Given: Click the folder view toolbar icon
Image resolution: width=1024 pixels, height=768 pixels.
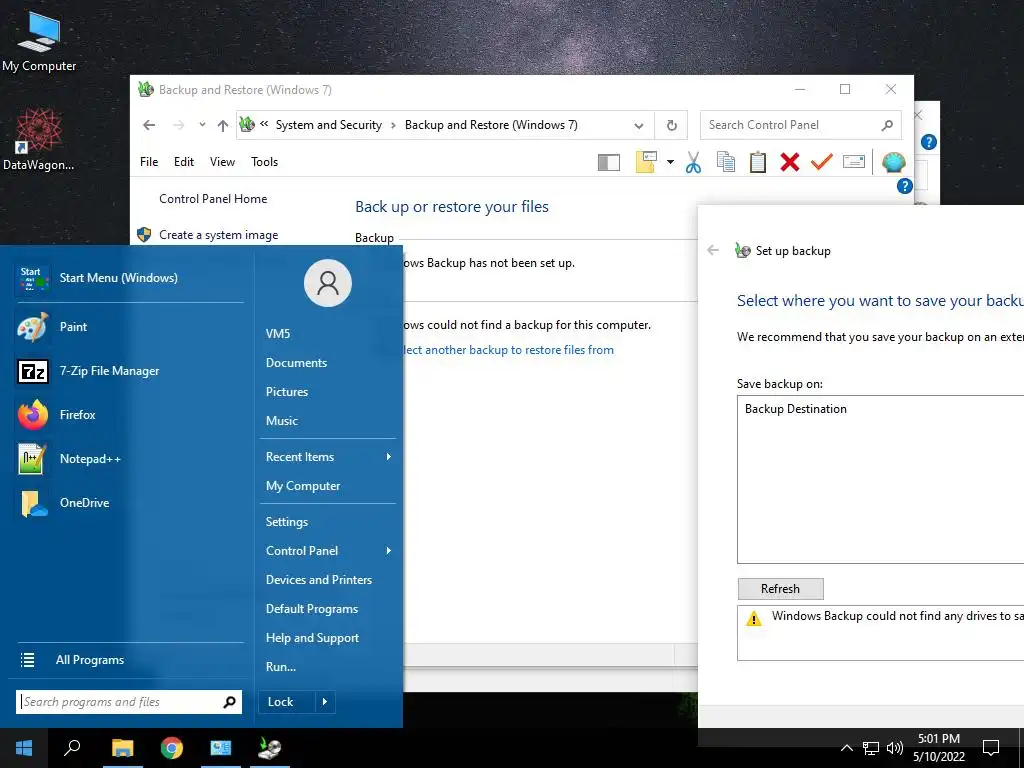Looking at the screenshot, I should tap(646, 162).
